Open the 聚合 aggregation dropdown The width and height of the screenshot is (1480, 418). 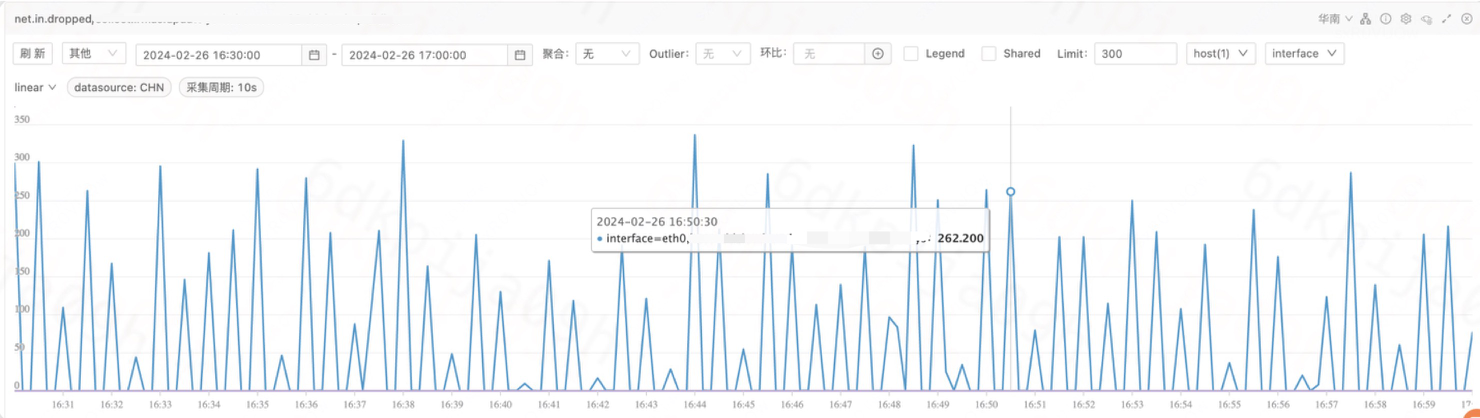(607, 54)
